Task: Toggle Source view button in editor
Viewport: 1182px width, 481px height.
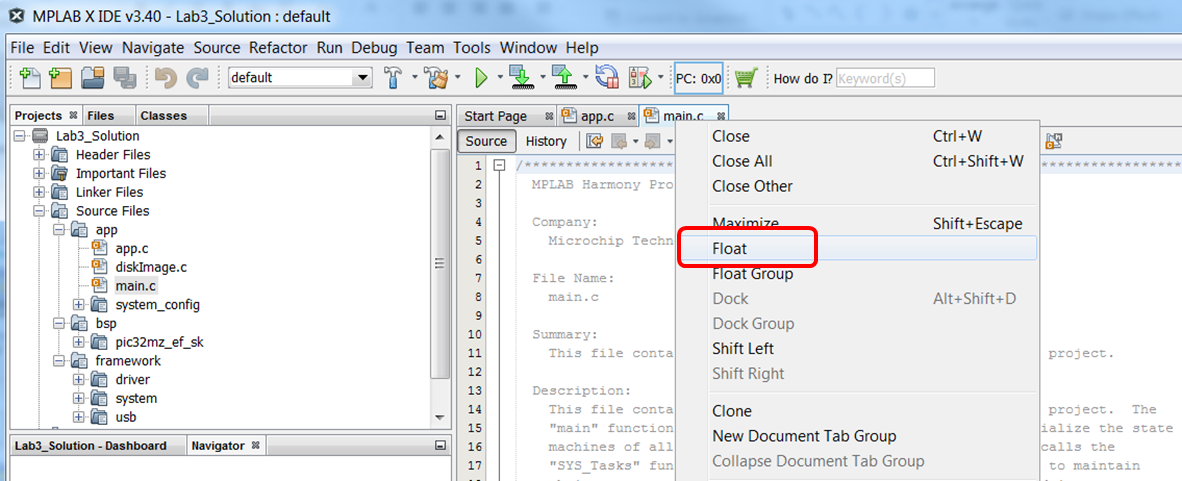Action: pyautogui.click(x=487, y=142)
